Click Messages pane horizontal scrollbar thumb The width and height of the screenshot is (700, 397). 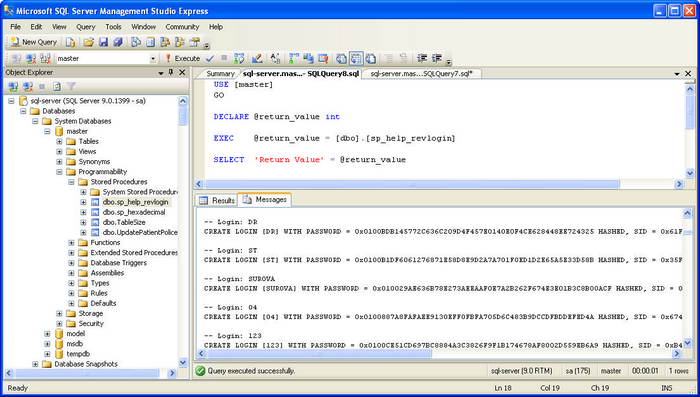(x=320, y=354)
